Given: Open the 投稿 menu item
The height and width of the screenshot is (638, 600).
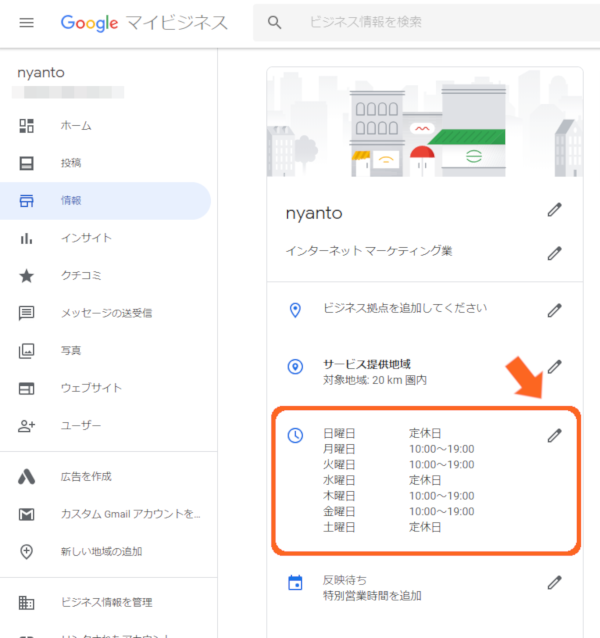Looking at the screenshot, I should 105,163.
